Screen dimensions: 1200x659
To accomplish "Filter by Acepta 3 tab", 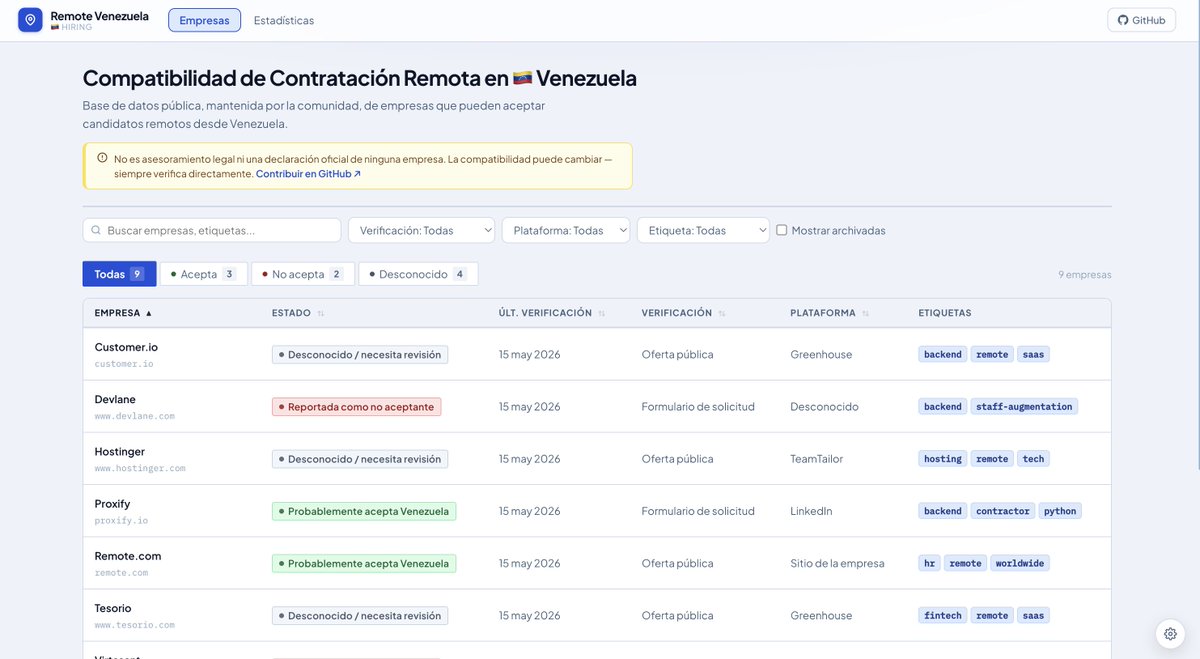I will pyautogui.click(x=204, y=274).
